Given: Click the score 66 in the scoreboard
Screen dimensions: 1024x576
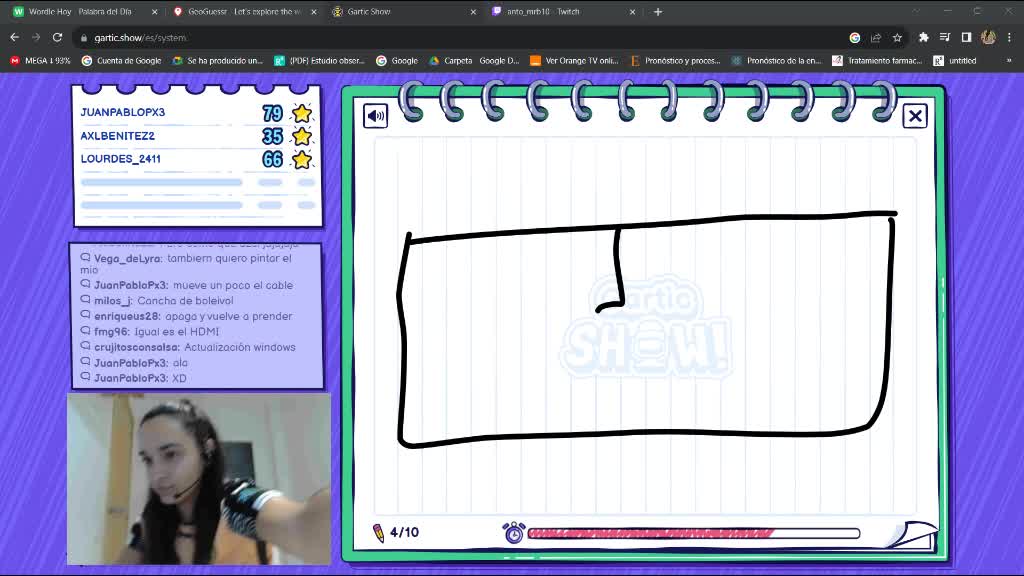Looking at the screenshot, I should [272, 159].
